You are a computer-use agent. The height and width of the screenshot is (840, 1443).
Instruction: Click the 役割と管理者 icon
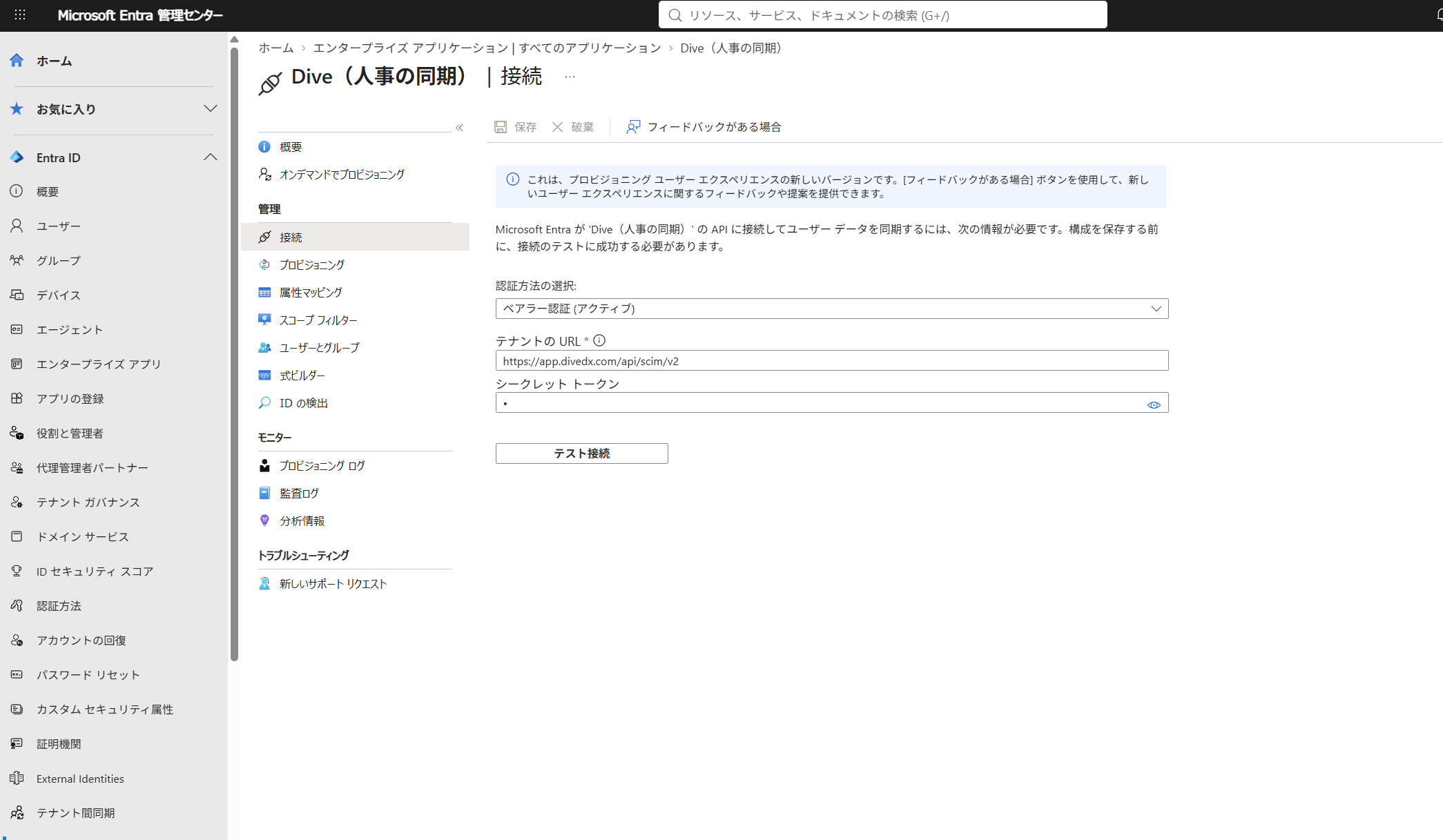click(x=17, y=433)
